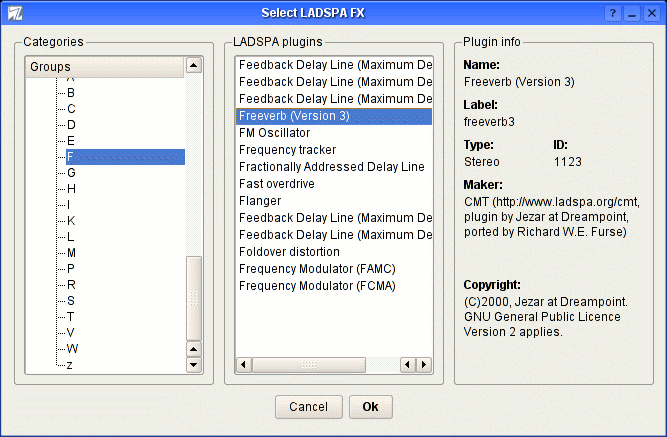Viewport: 667px width, 437px height.
Task: Select category G in Groups tree
Action: [x=71, y=173]
